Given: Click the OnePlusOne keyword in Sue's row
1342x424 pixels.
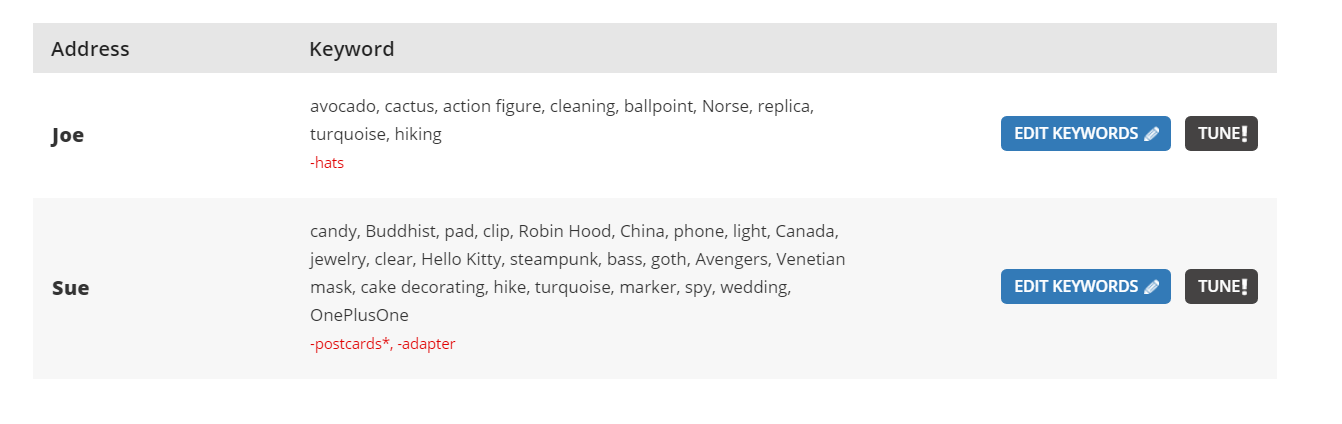Looking at the screenshot, I should click(359, 315).
